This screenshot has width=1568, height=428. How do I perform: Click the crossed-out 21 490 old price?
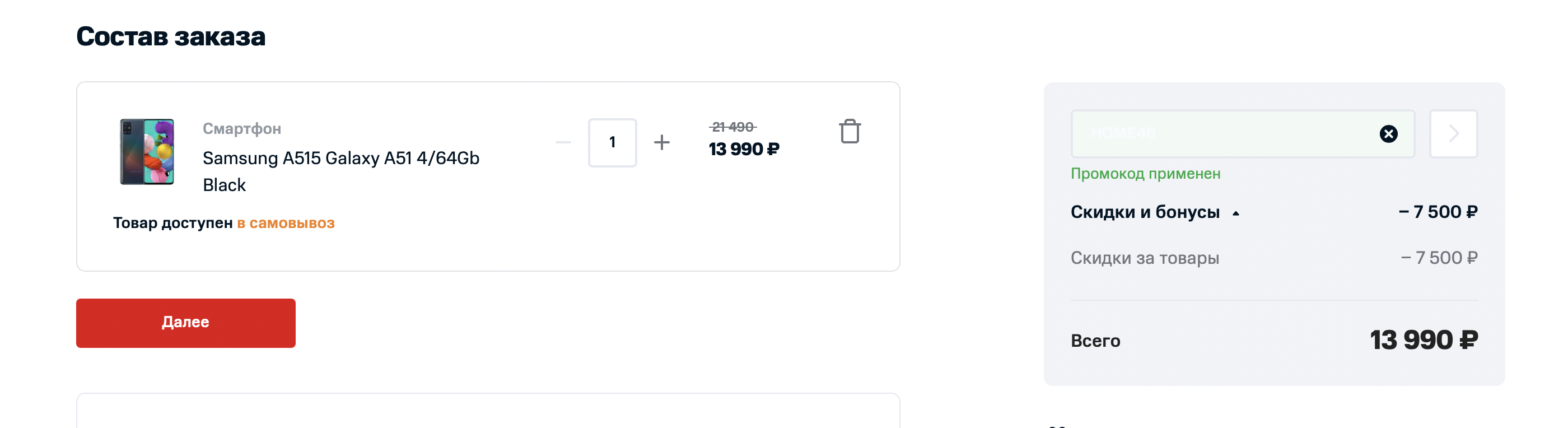(732, 127)
